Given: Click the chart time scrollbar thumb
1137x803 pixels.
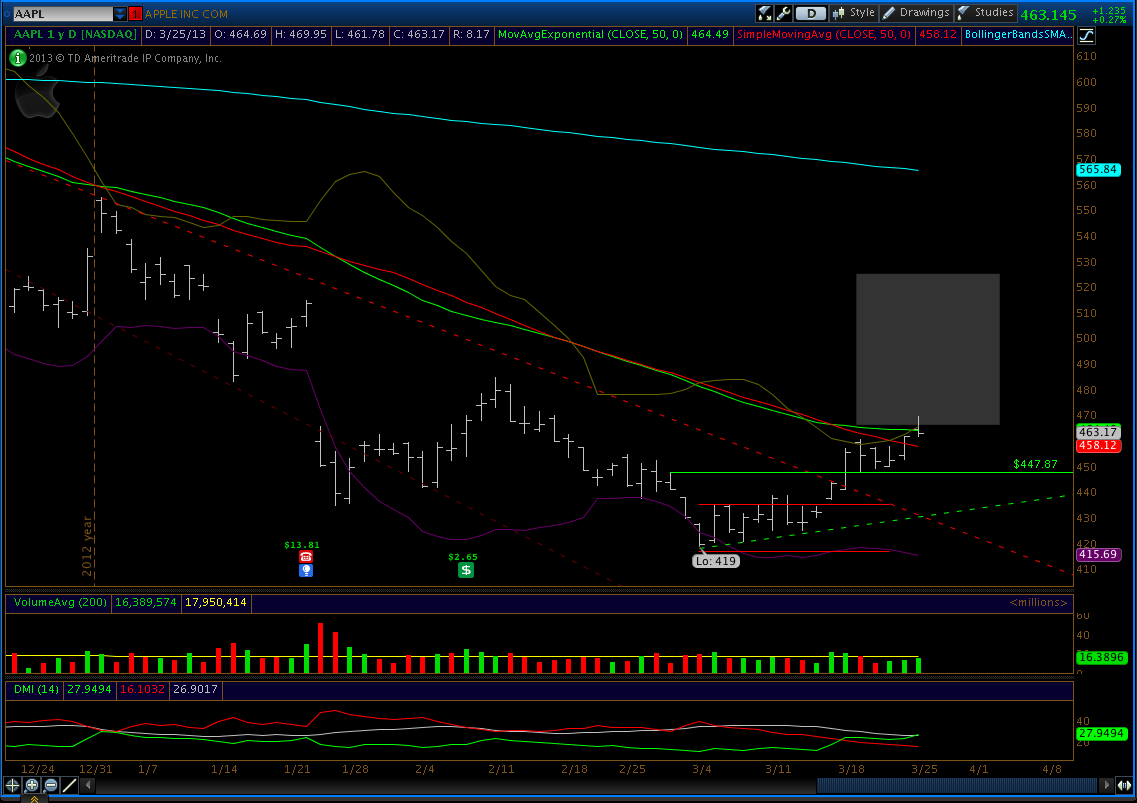Looking at the screenshot, I should [957, 784].
